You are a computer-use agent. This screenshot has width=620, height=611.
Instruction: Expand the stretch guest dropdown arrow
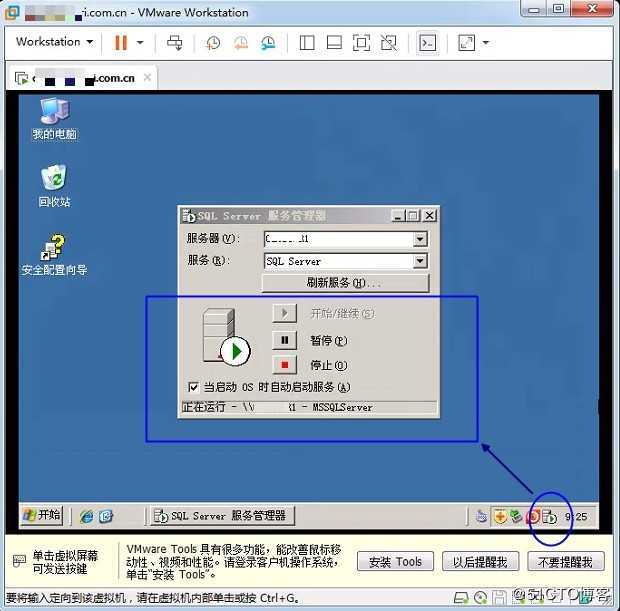coord(486,42)
